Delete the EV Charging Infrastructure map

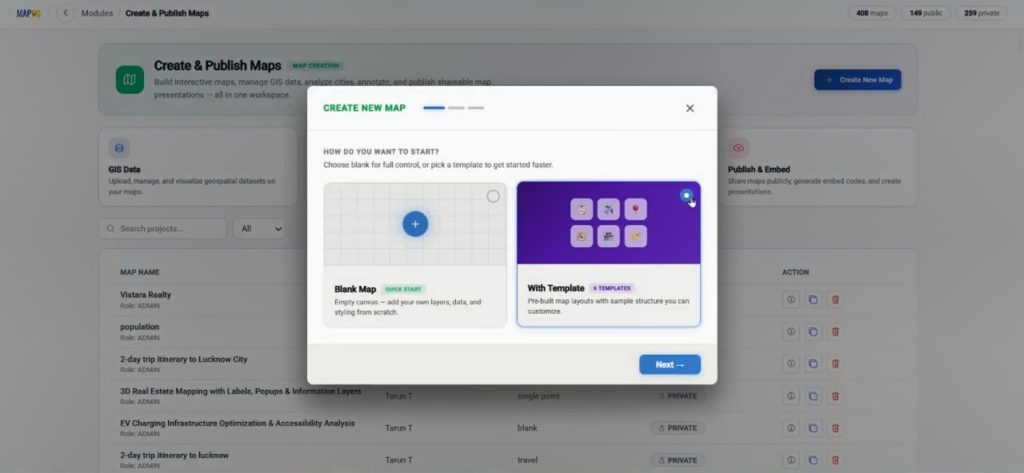tap(835, 428)
